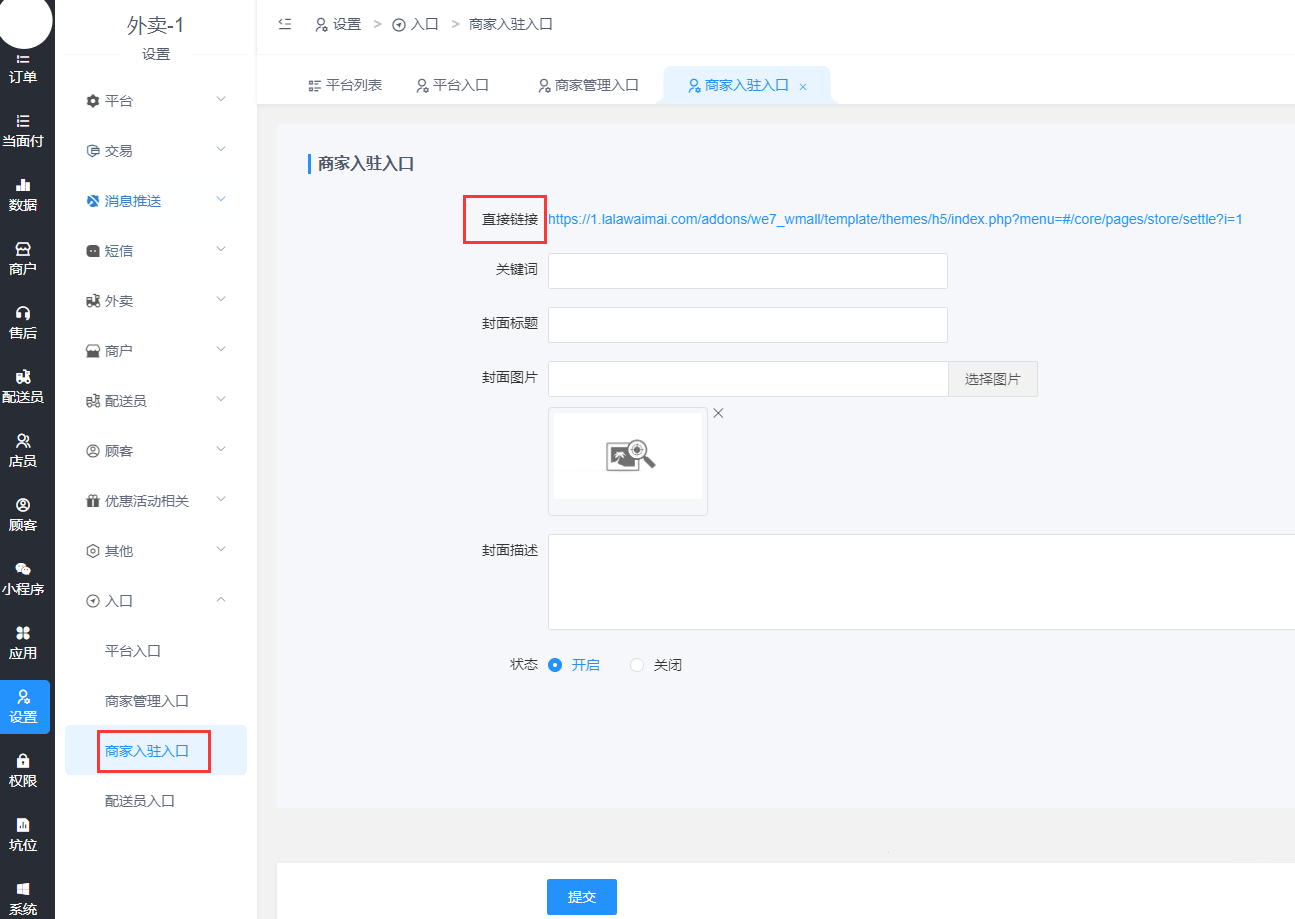Expand the 顾客 settings group in the menu
1295x919 pixels.
point(156,450)
